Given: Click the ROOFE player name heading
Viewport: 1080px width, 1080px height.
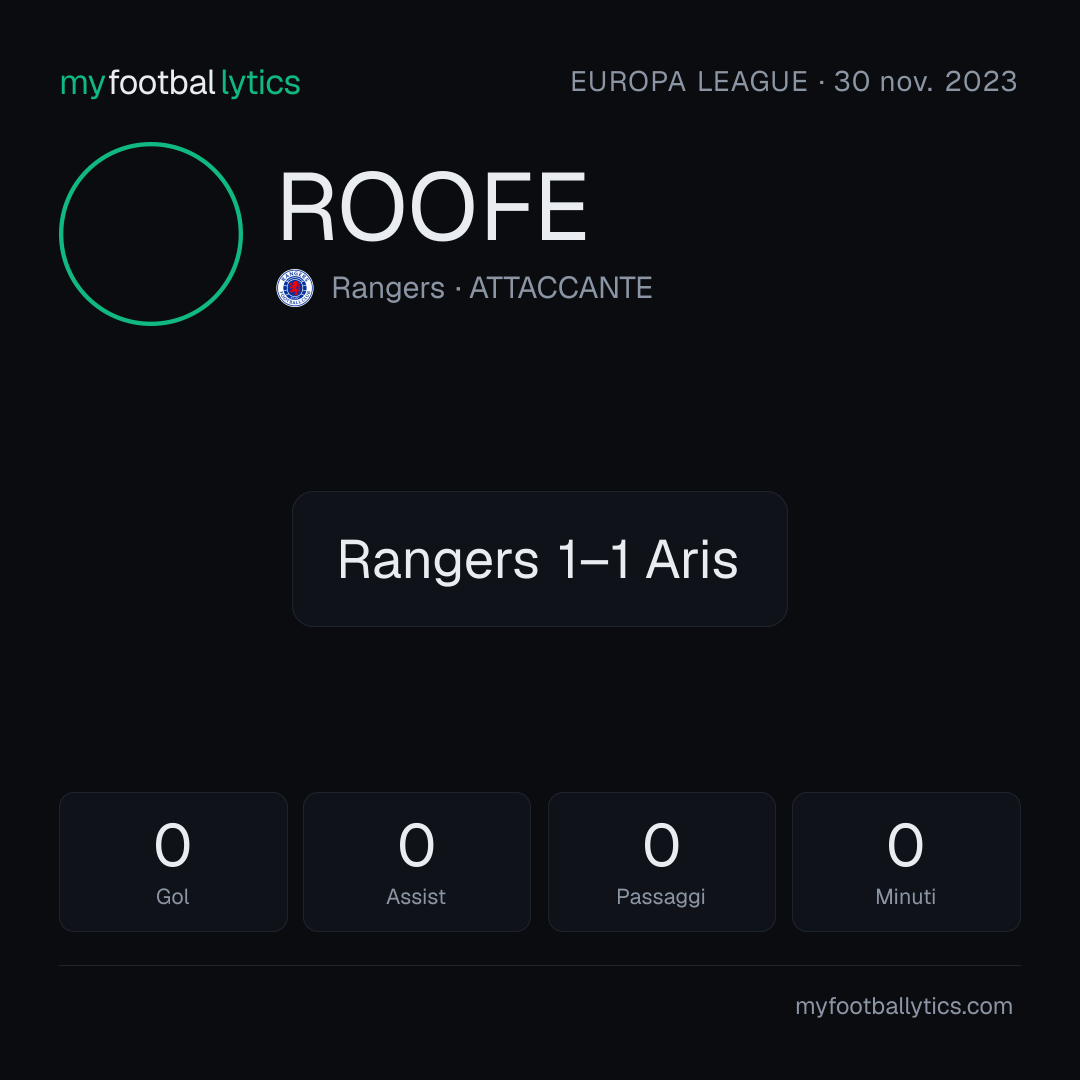Looking at the screenshot, I should pos(433,207).
